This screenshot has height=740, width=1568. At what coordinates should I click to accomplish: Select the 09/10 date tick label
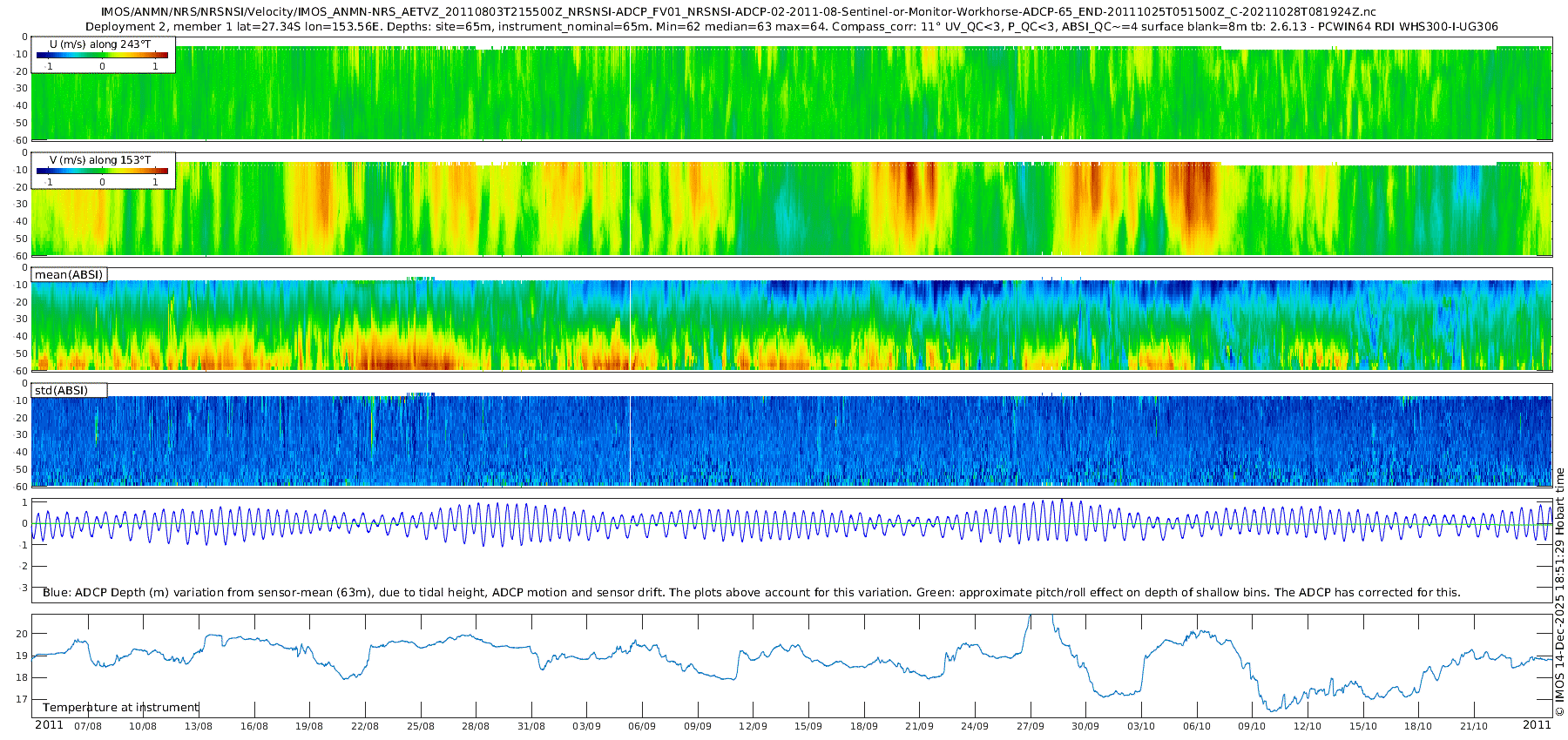(1252, 726)
